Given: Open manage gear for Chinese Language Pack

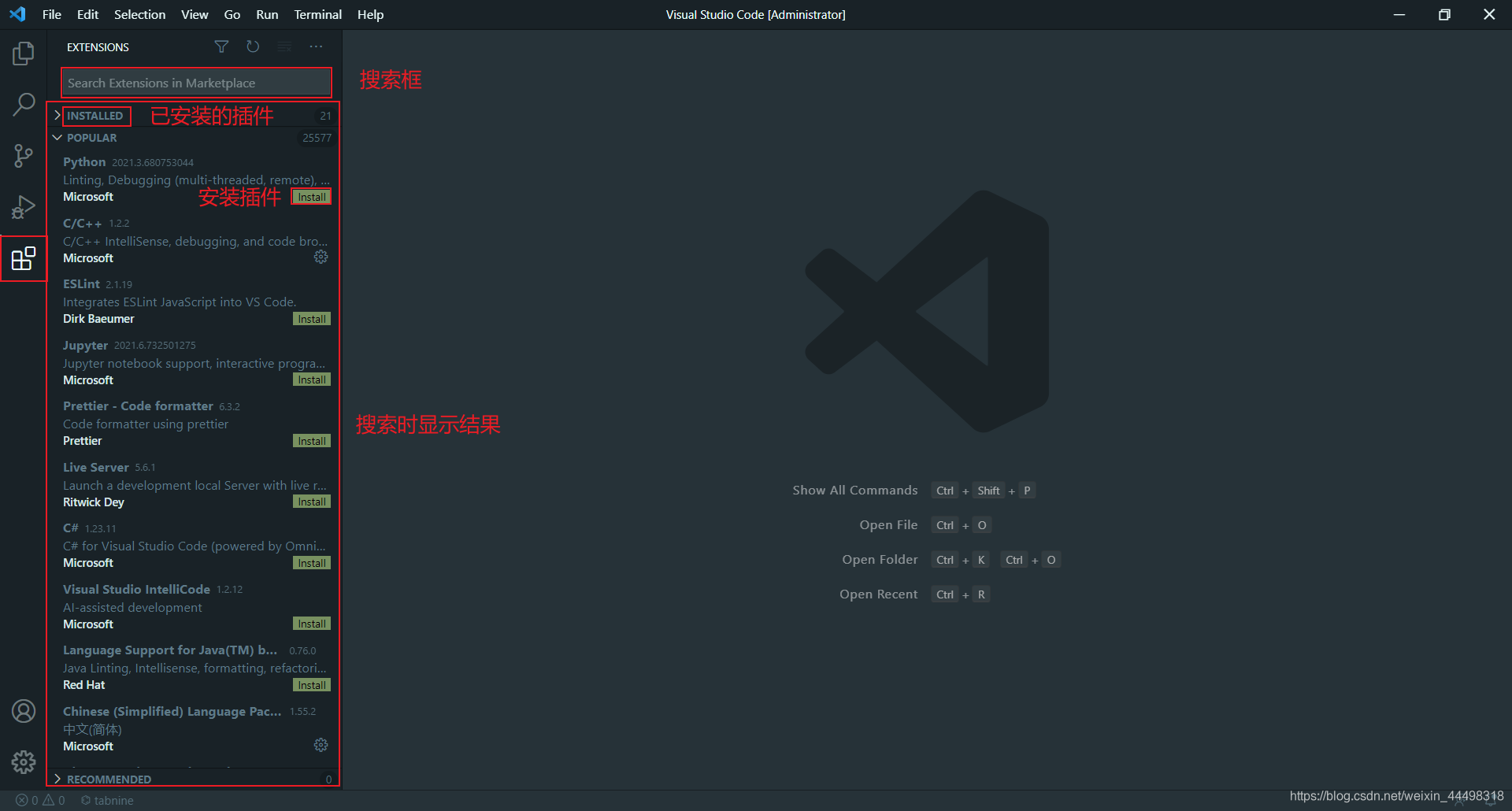Looking at the screenshot, I should [321, 745].
